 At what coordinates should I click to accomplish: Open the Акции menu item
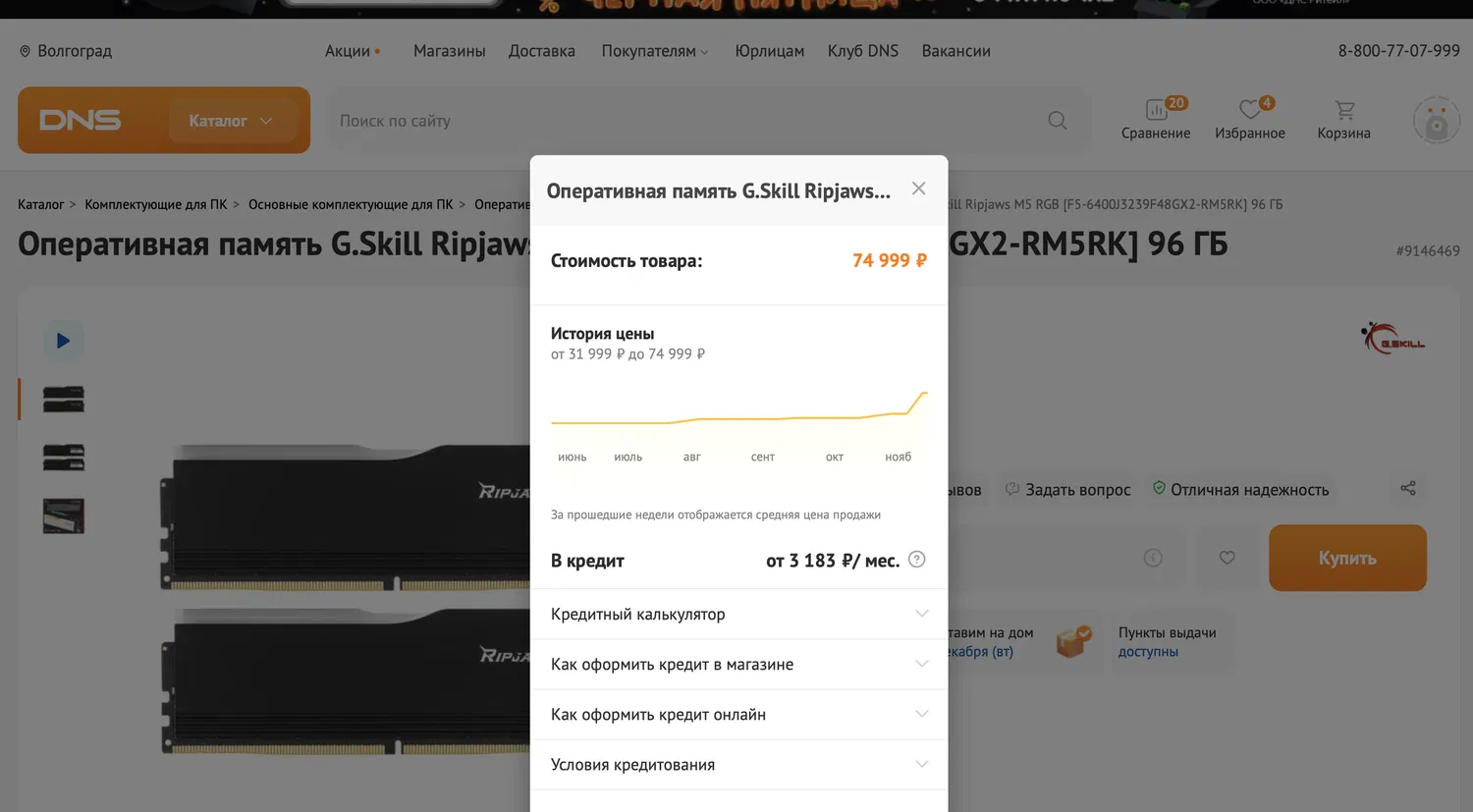tap(353, 51)
